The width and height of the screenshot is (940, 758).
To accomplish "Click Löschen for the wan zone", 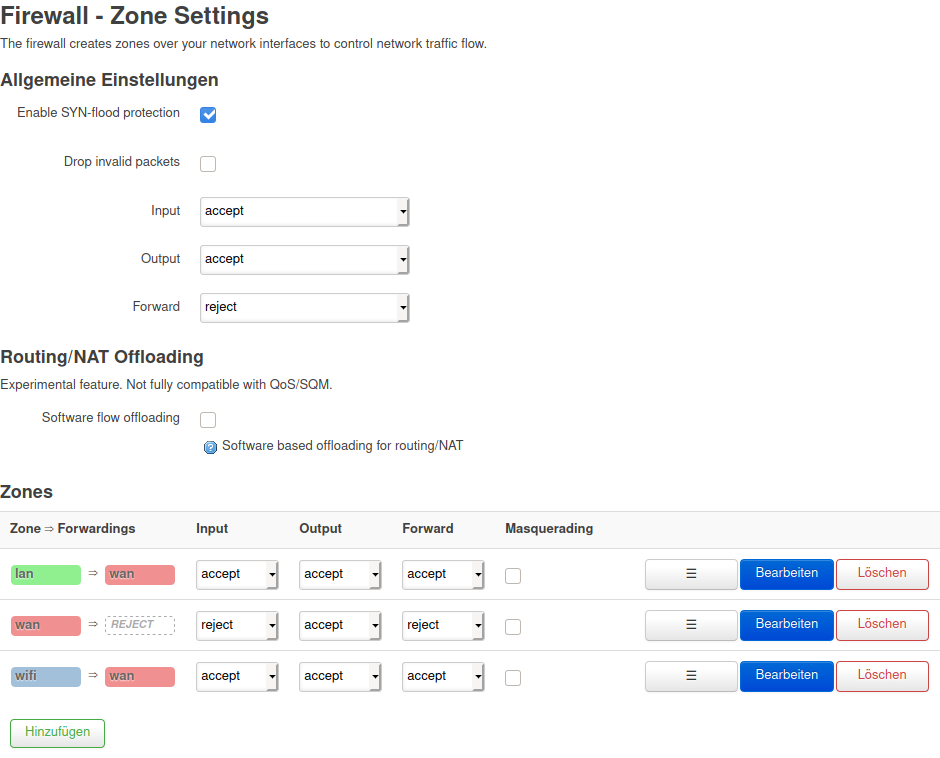I will [882, 625].
